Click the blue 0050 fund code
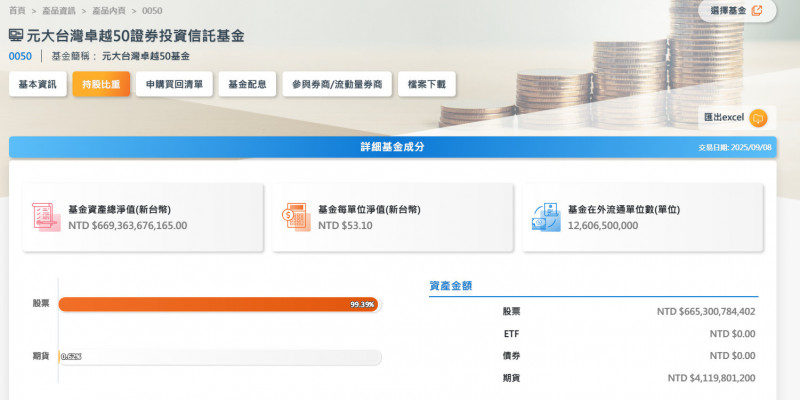 pos(20,56)
